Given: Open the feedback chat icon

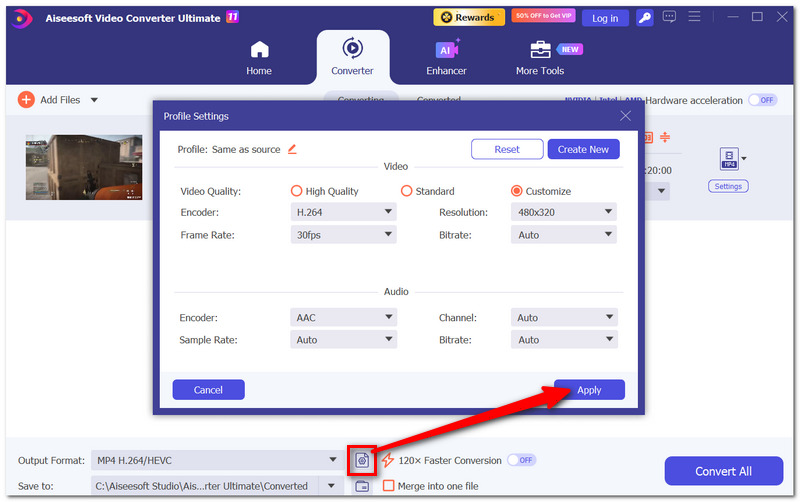Looking at the screenshot, I should point(669,17).
